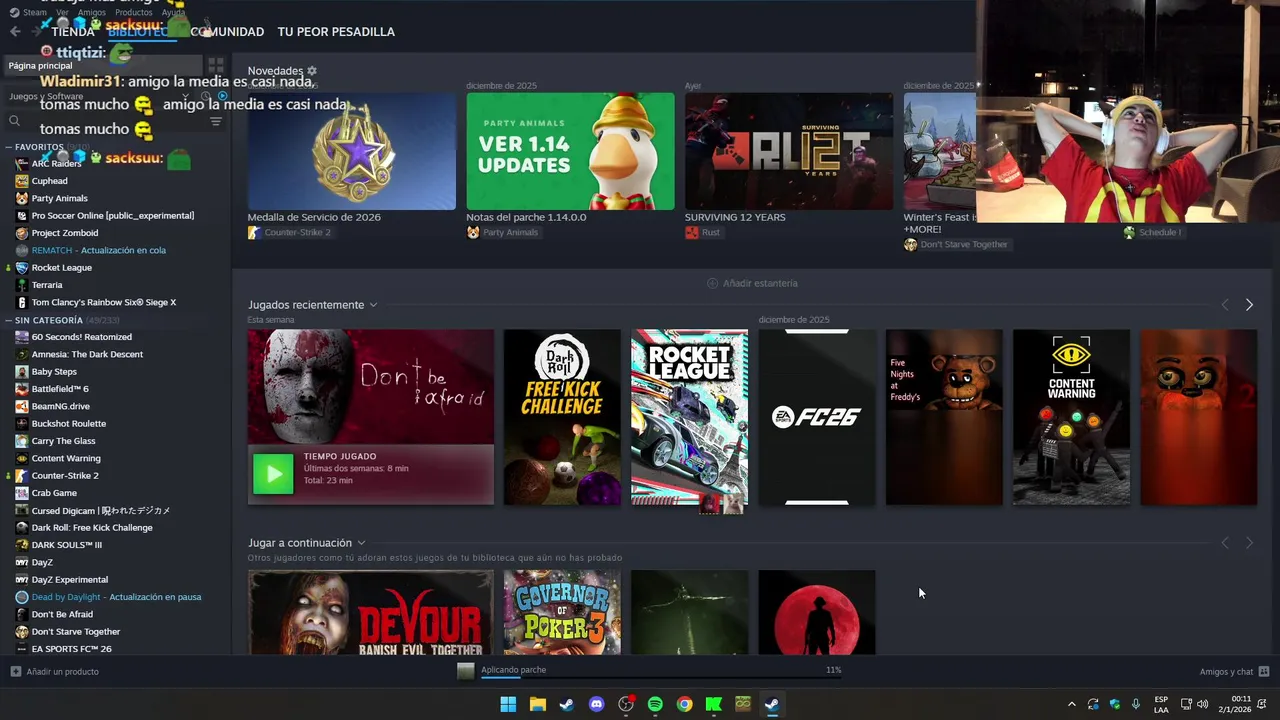Go back with the navigation arrow

click(15, 32)
